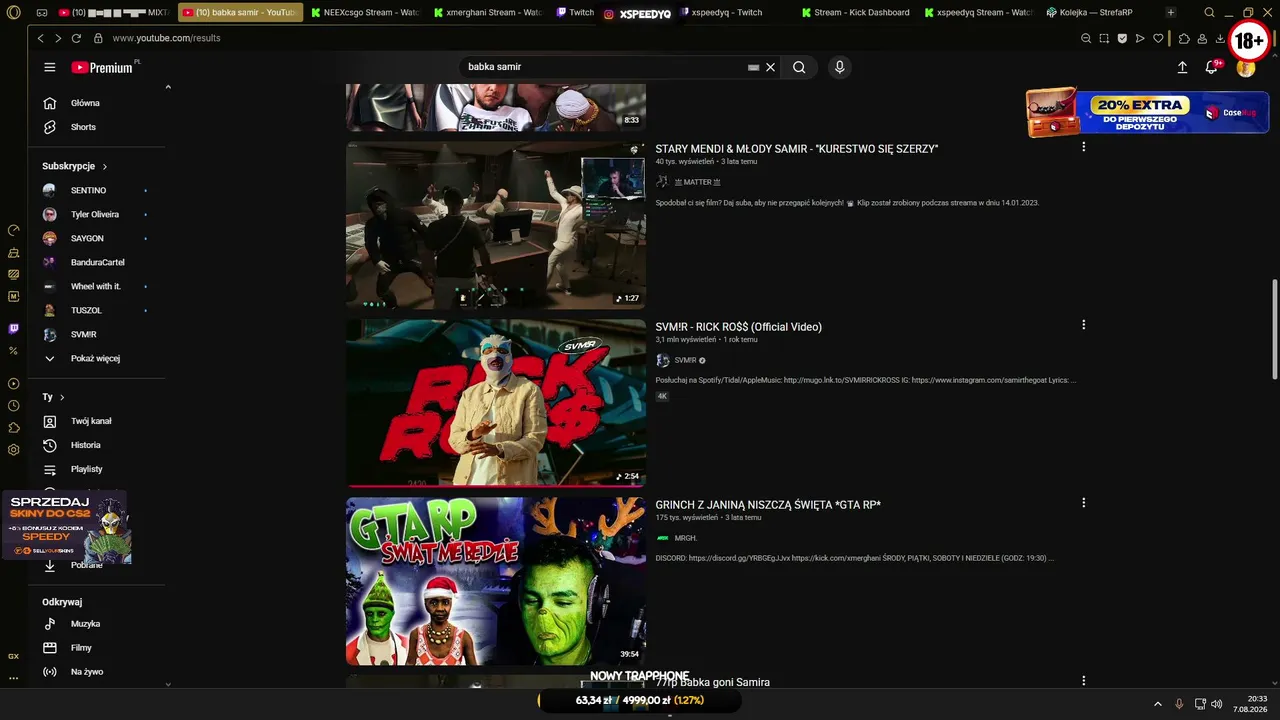Clear the search box text

pyautogui.click(x=770, y=67)
